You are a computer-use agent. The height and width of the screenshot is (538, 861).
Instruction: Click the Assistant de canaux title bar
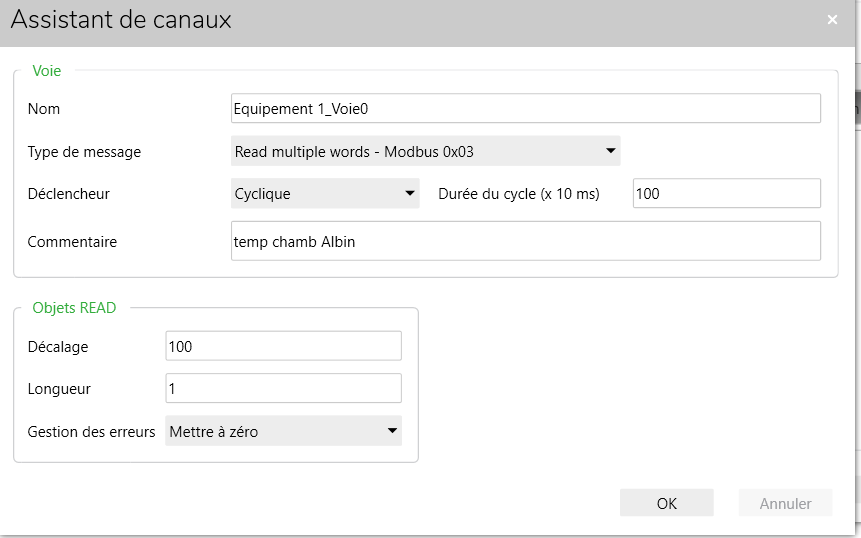[400, 21]
